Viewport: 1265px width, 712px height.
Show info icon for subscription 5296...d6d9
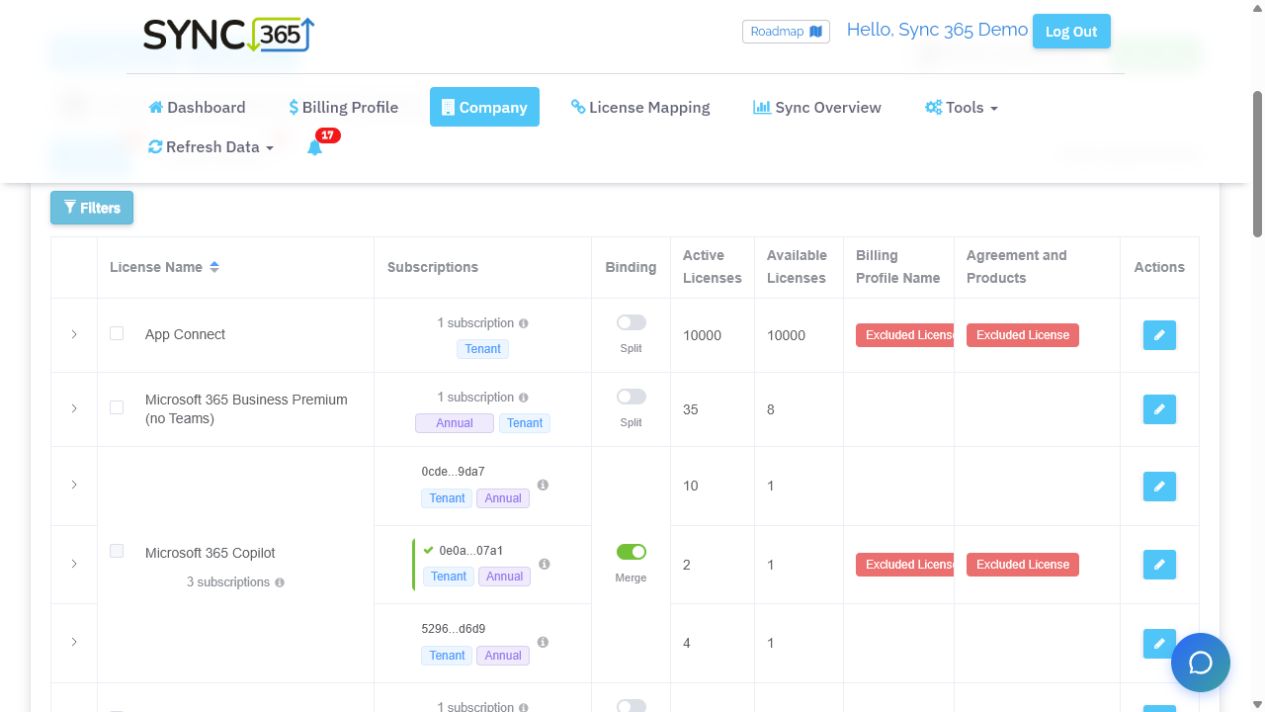543,642
